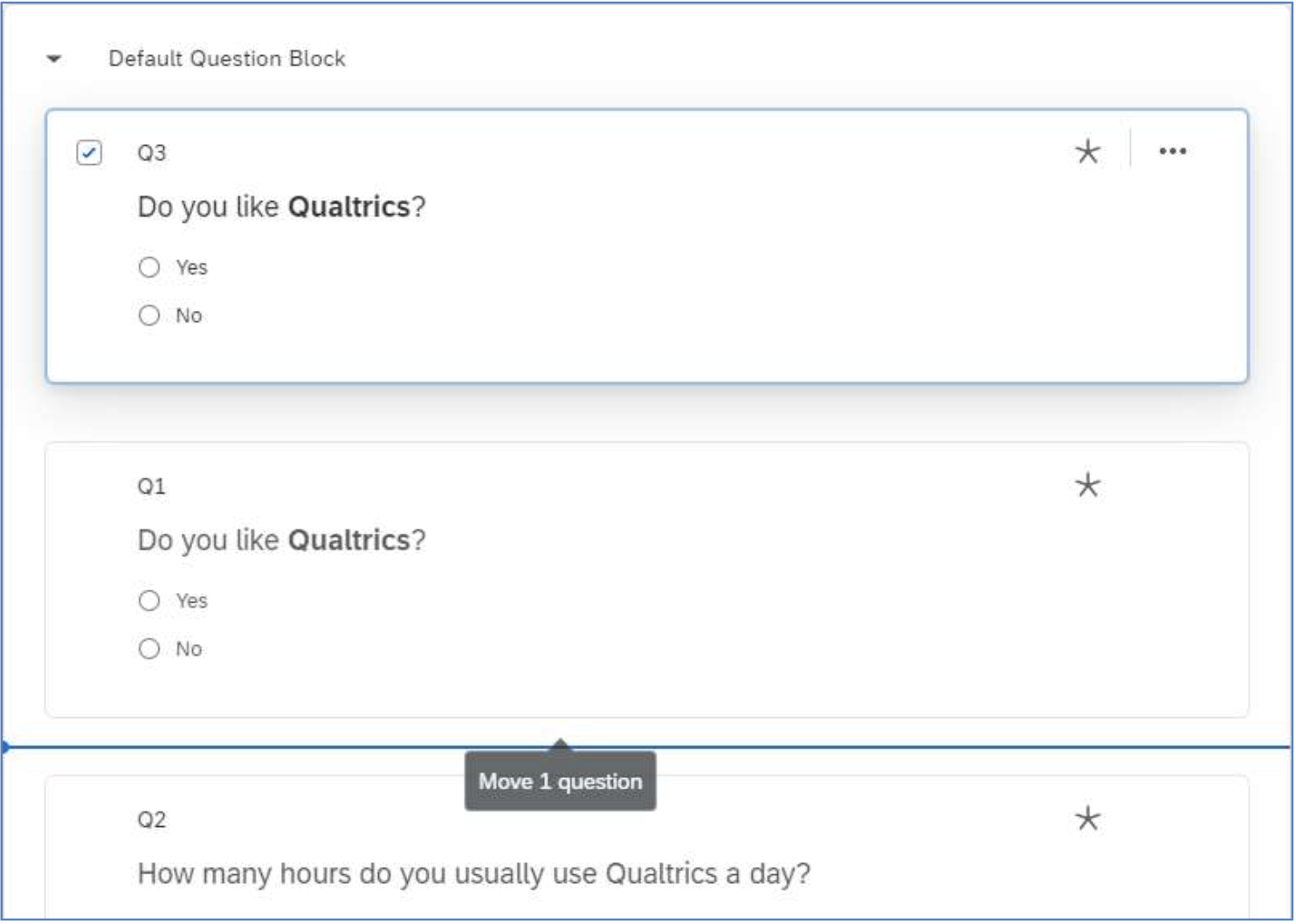
Task: Uncheck the Q3 selection checkbox
Action: [x=89, y=153]
